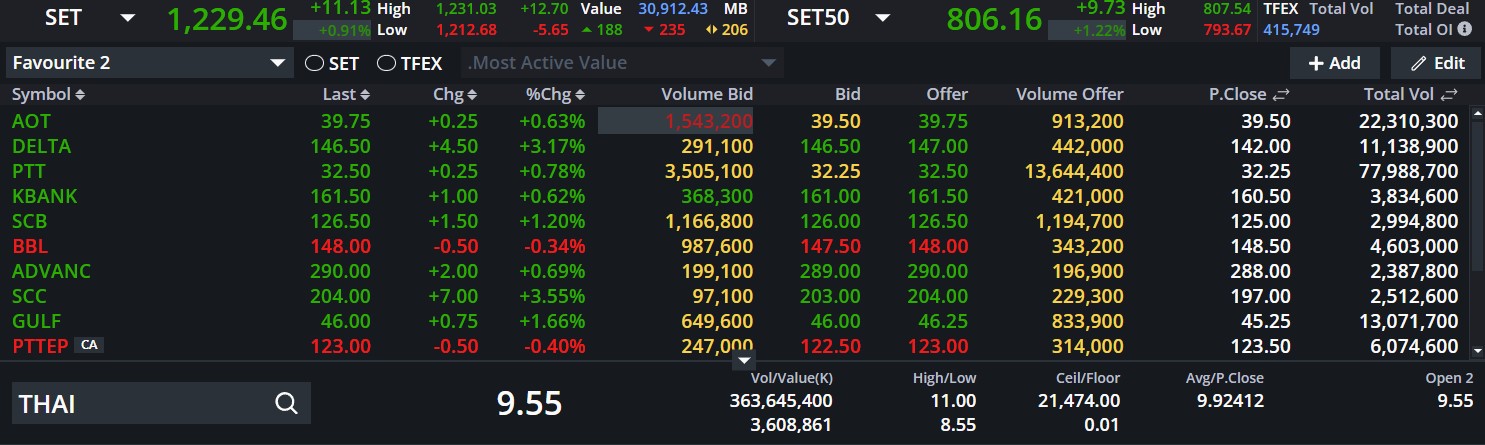The image size is (1485, 445).
Task: Click SCC's percent change +3.55%
Action: click(552, 296)
